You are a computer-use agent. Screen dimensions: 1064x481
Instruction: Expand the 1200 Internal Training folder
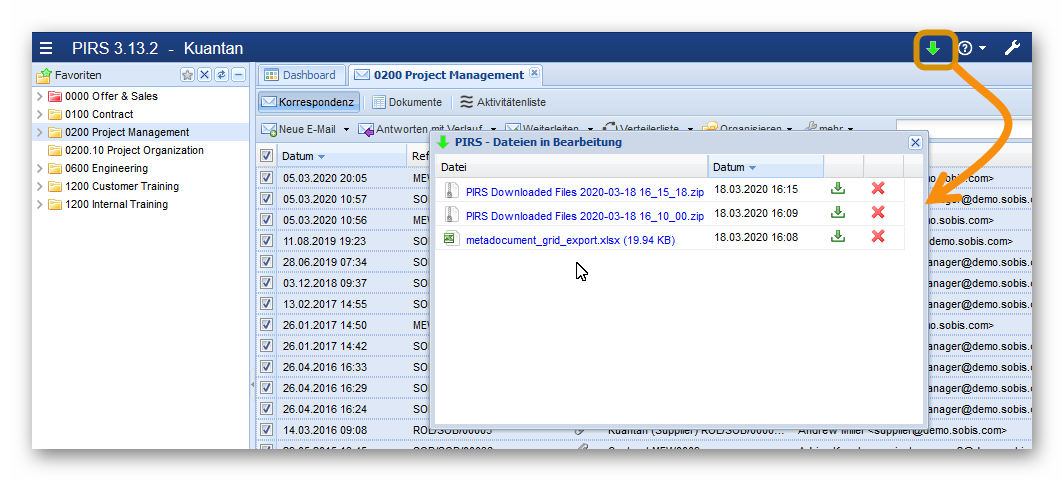point(39,204)
